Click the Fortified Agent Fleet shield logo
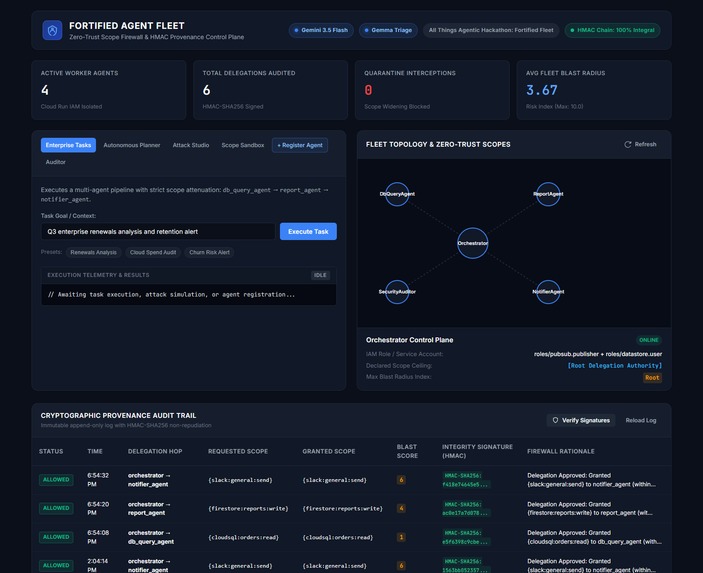The height and width of the screenshot is (573, 703). tap(52, 30)
